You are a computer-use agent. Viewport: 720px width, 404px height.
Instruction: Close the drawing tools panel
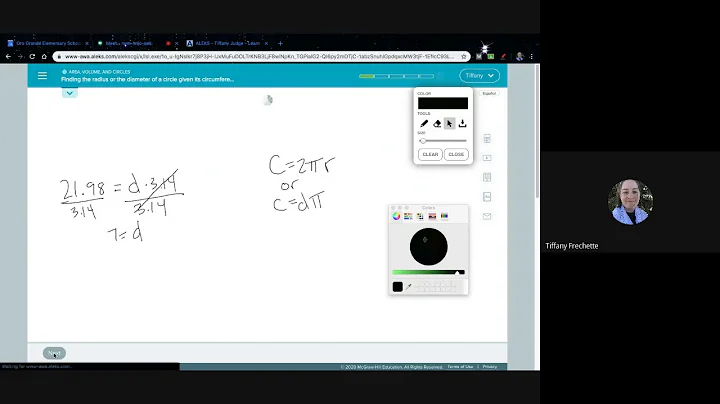(x=456, y=154)
